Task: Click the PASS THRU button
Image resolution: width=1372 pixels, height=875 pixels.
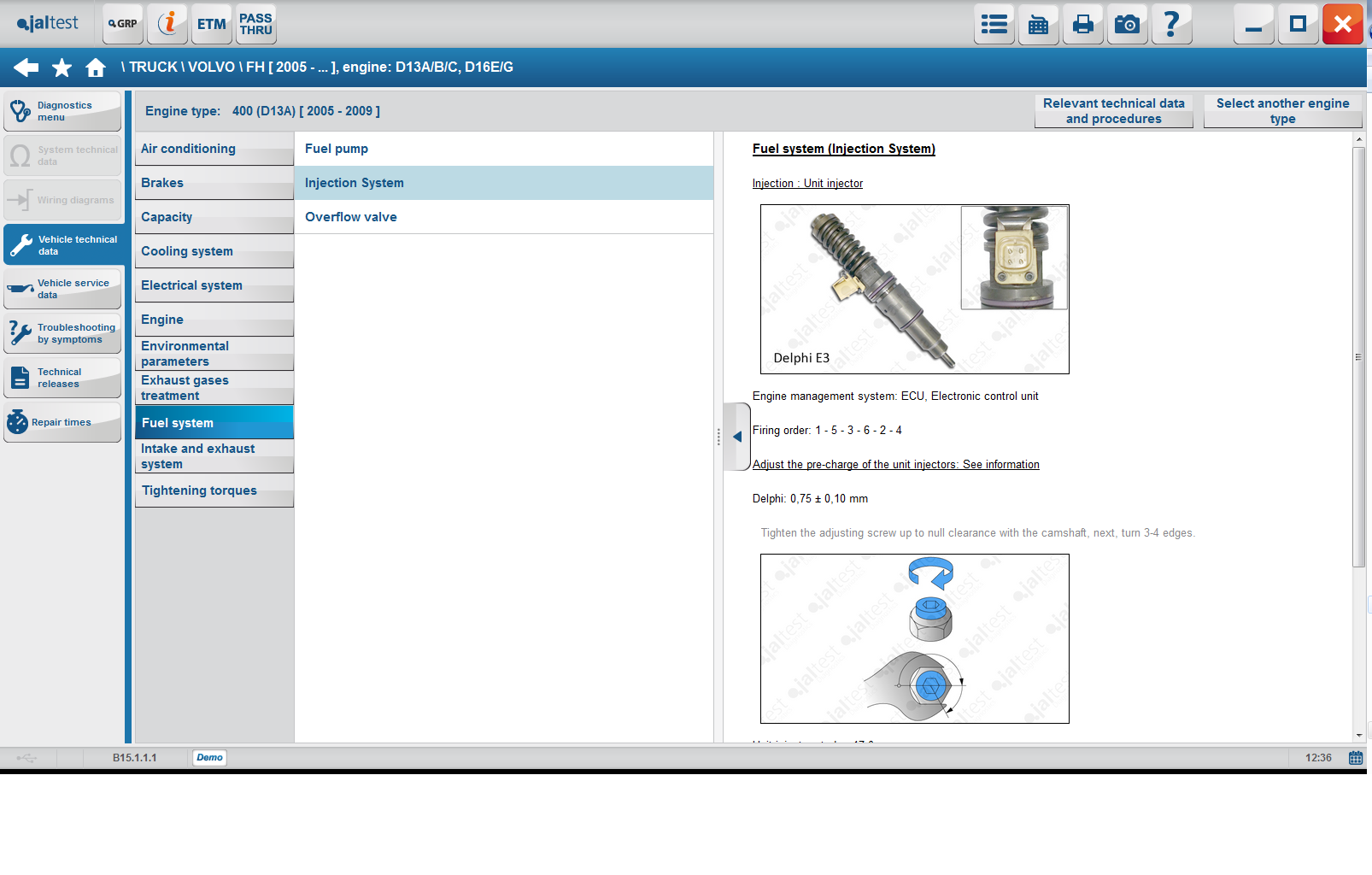Action: click(x=255, y=24)
